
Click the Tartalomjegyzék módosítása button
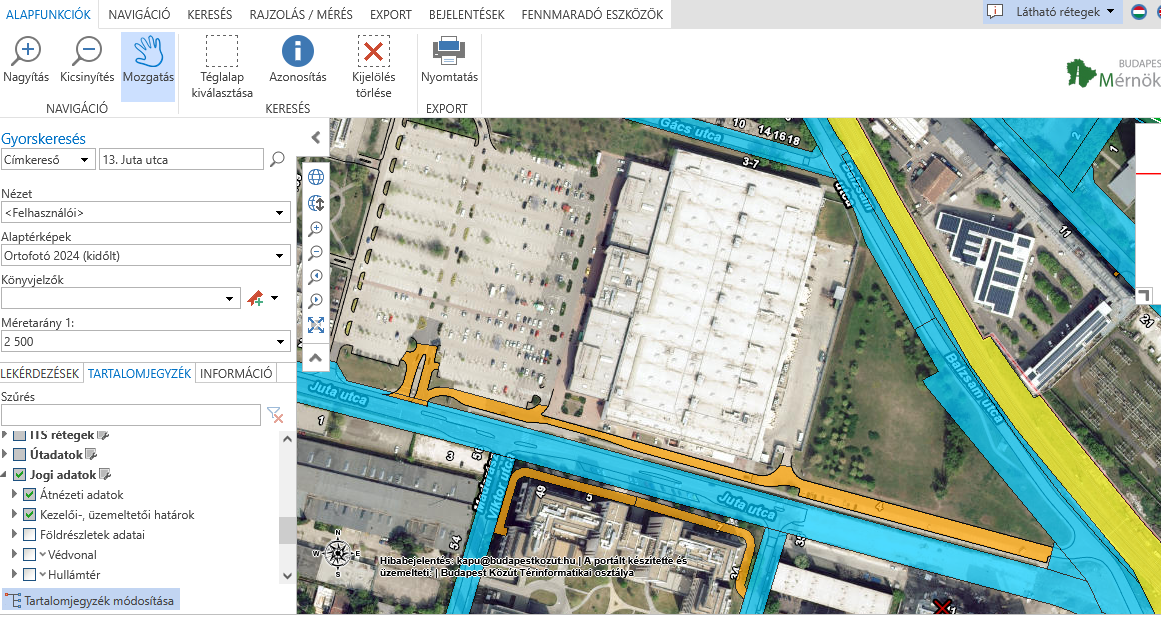point(91,601)
